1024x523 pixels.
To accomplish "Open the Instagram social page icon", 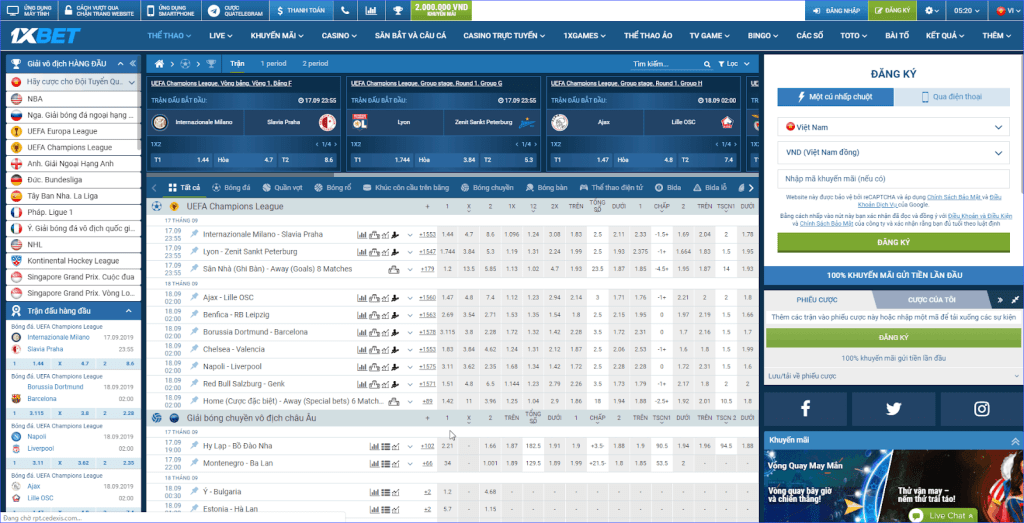I will tap(981, 408).
